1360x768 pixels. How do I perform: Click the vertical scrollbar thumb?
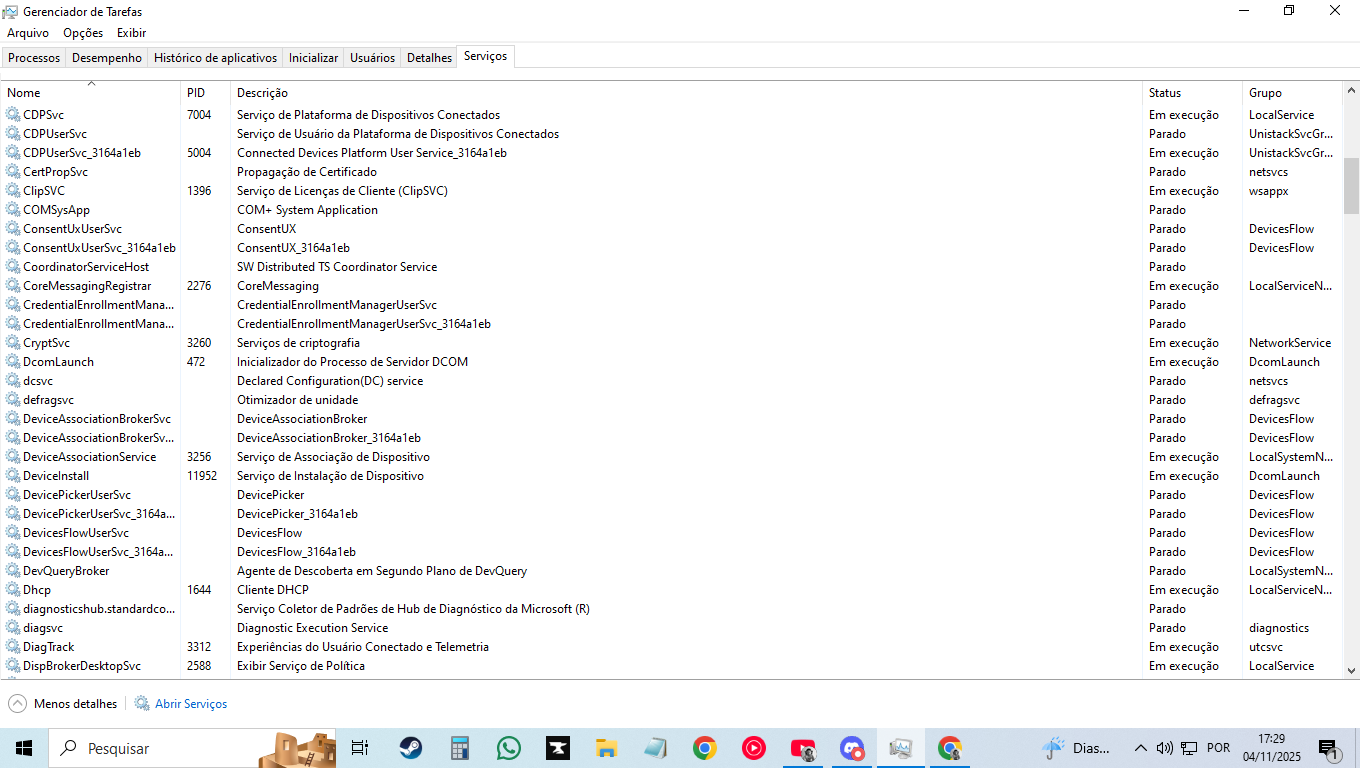(1351, 185)
